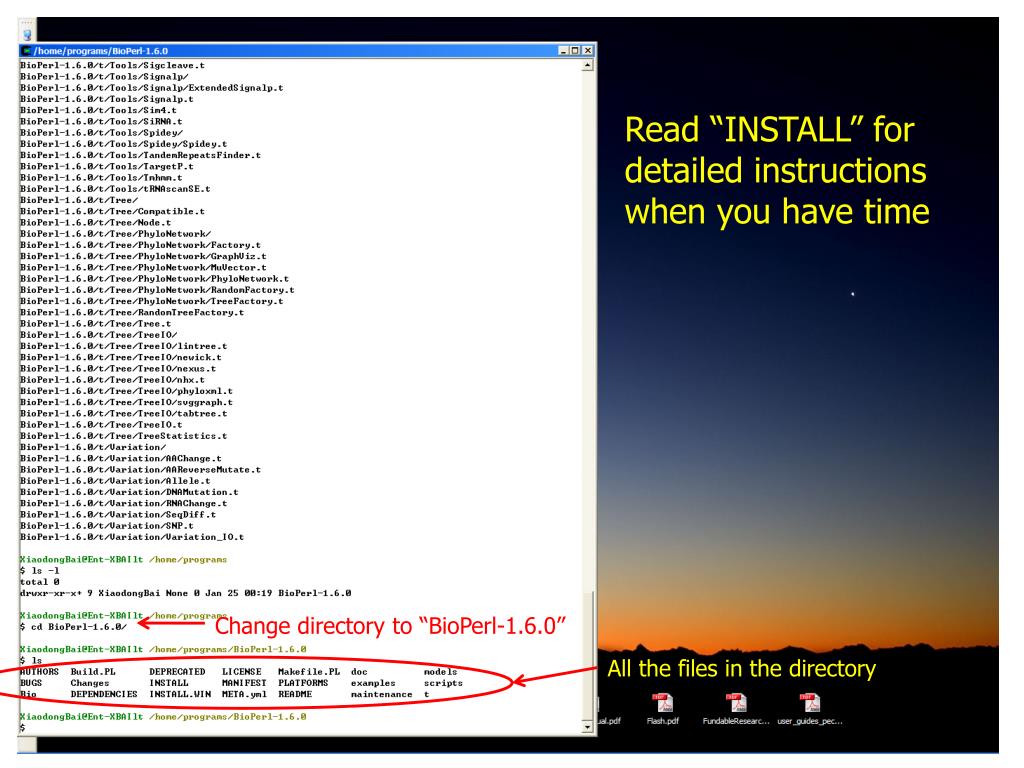Click the terminal scrollbar up arrow
Screen dimensions: 1024x768
[x=588, y=65]
